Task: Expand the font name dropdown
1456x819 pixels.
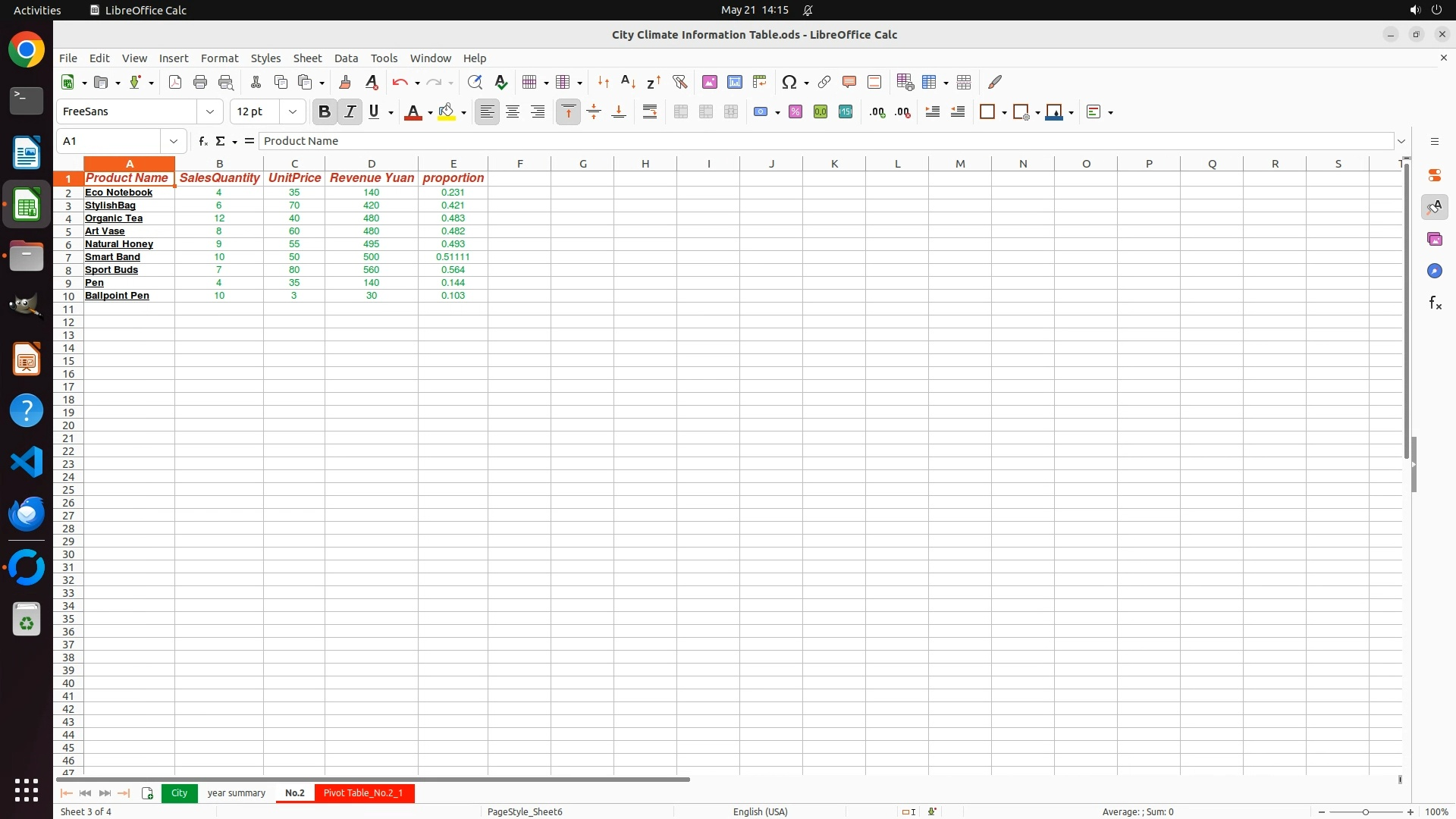Action: coord(210,112)
